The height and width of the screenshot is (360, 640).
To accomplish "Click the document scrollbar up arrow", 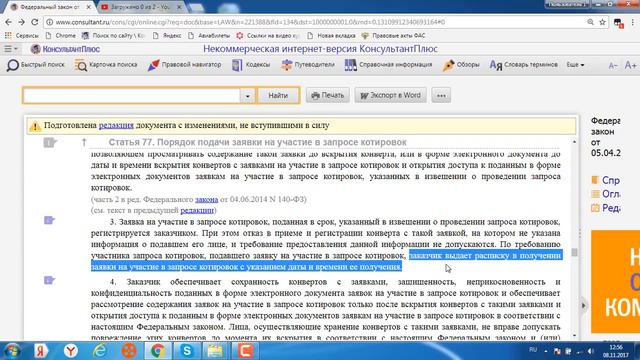I will pyautogui.click(x=575, y=142).
